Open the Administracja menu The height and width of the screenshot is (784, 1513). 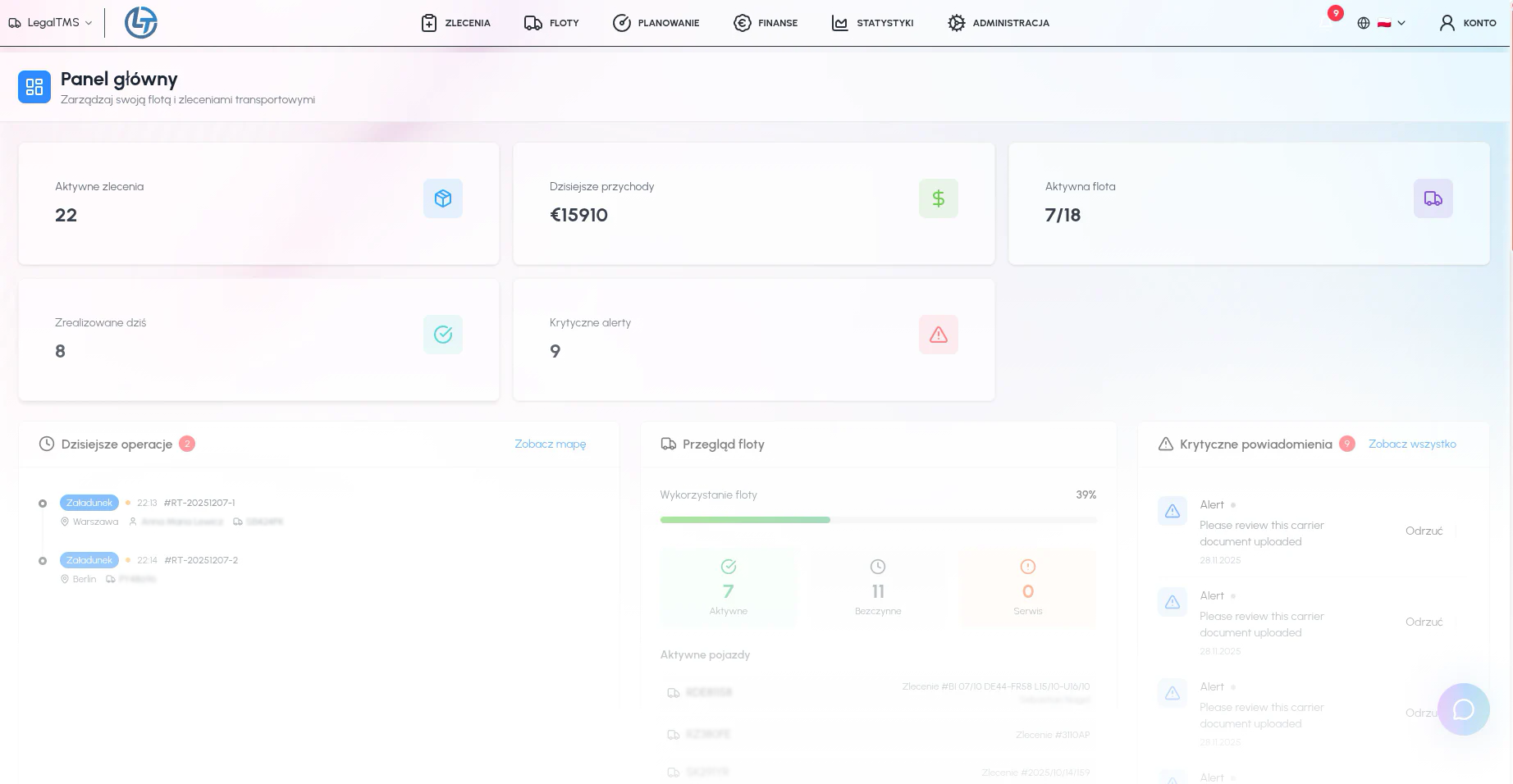coord(999,23)
